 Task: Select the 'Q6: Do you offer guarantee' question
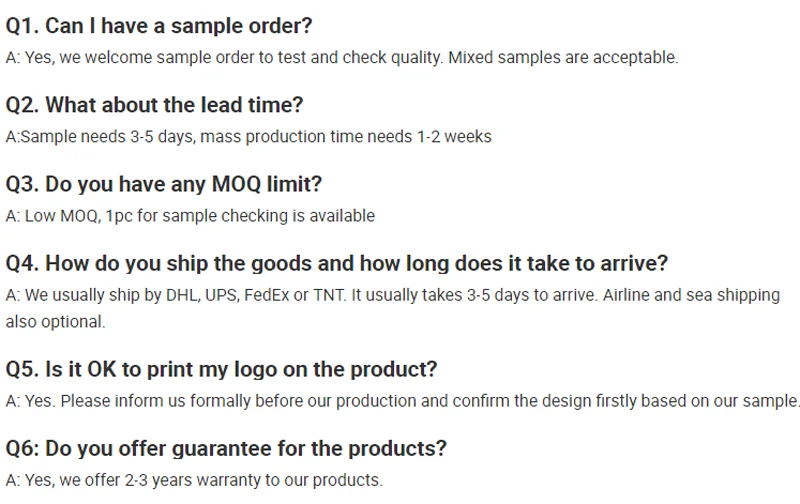(x=226, y=448)
